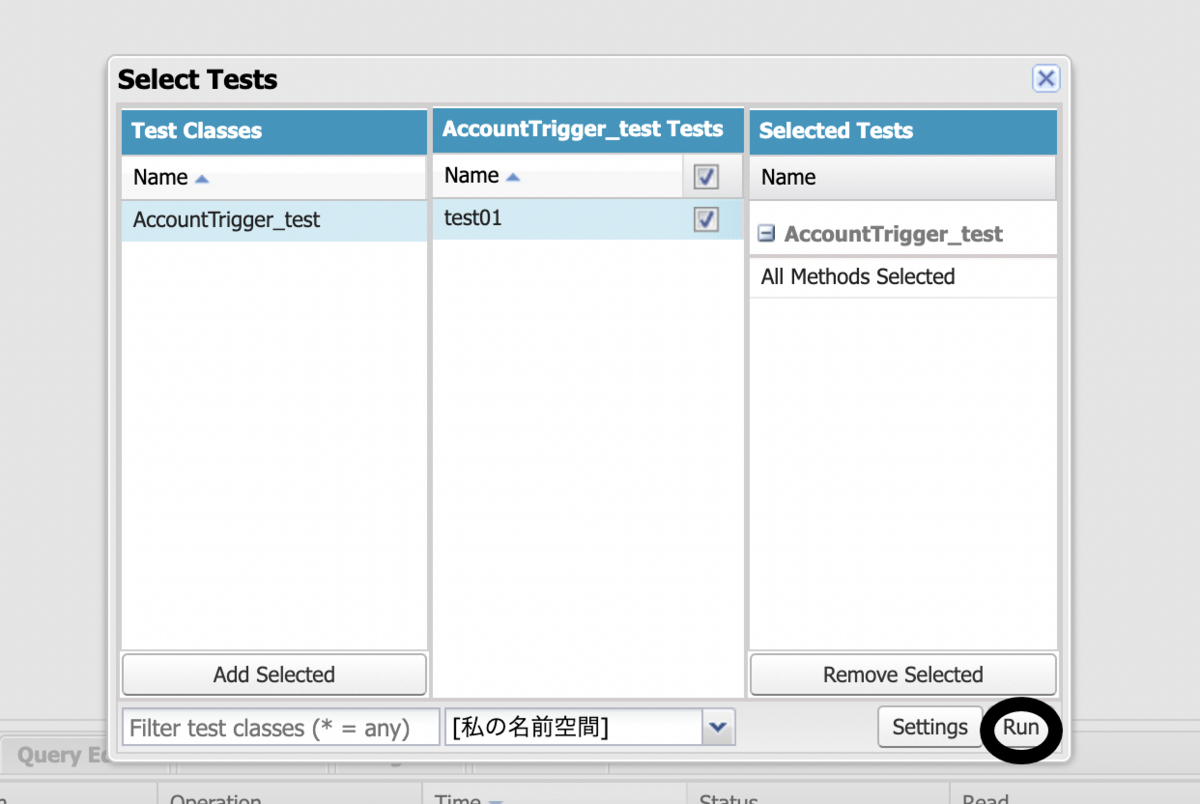1200x804 pixels.
Task: Select the test01 method row
Action: pos(588,218)
